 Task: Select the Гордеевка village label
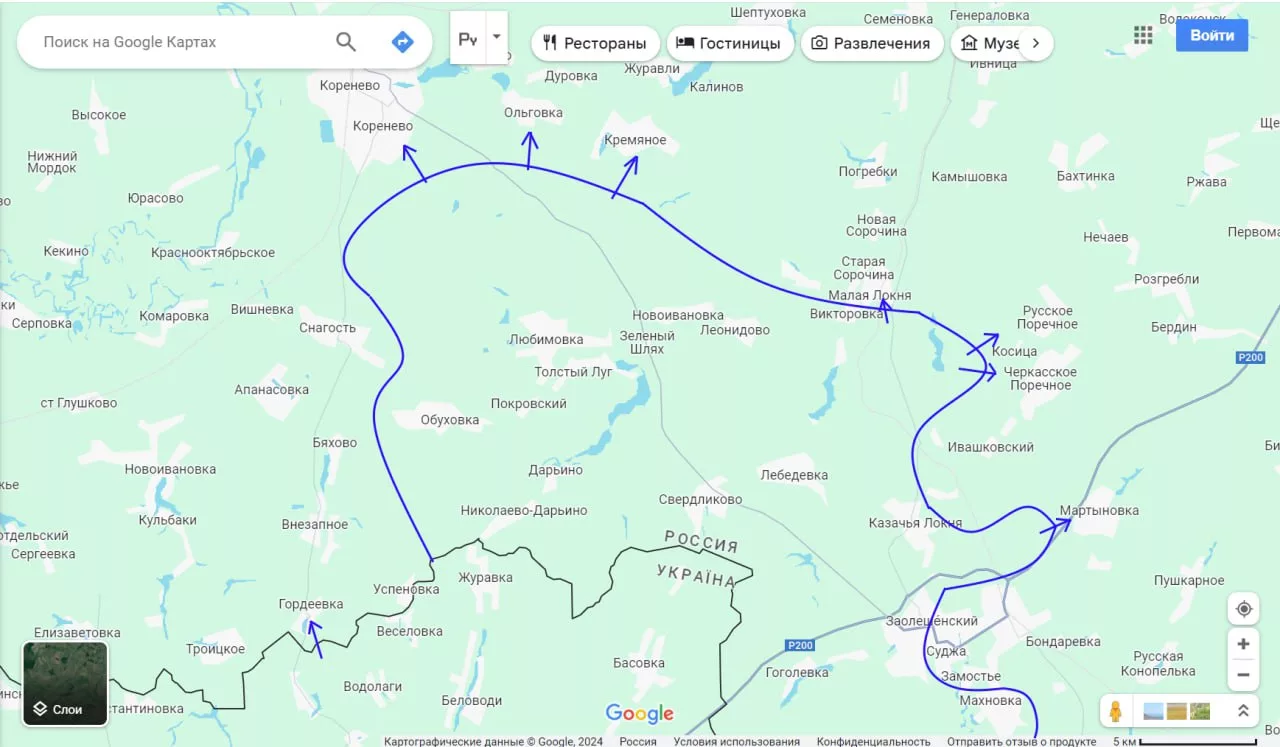[310, 604]
